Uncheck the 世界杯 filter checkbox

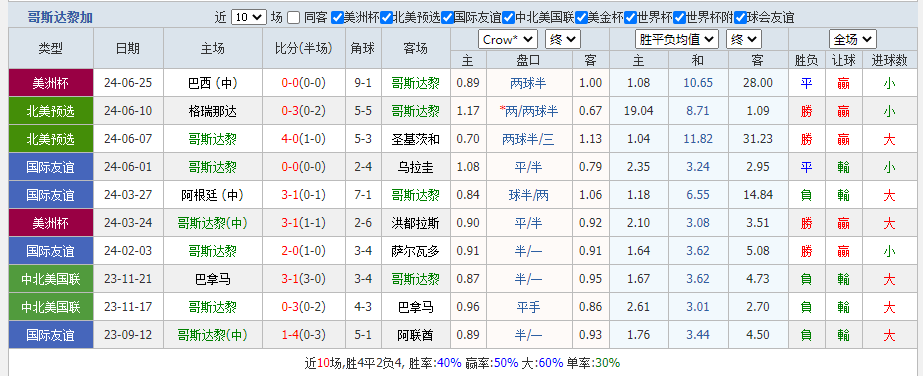pyautogui.click(x=630, y=18)
